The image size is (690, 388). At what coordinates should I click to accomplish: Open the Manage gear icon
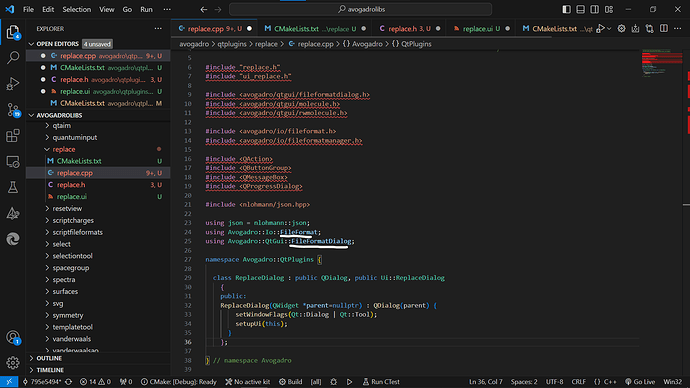pyautogui.click(x=13, y=362)
